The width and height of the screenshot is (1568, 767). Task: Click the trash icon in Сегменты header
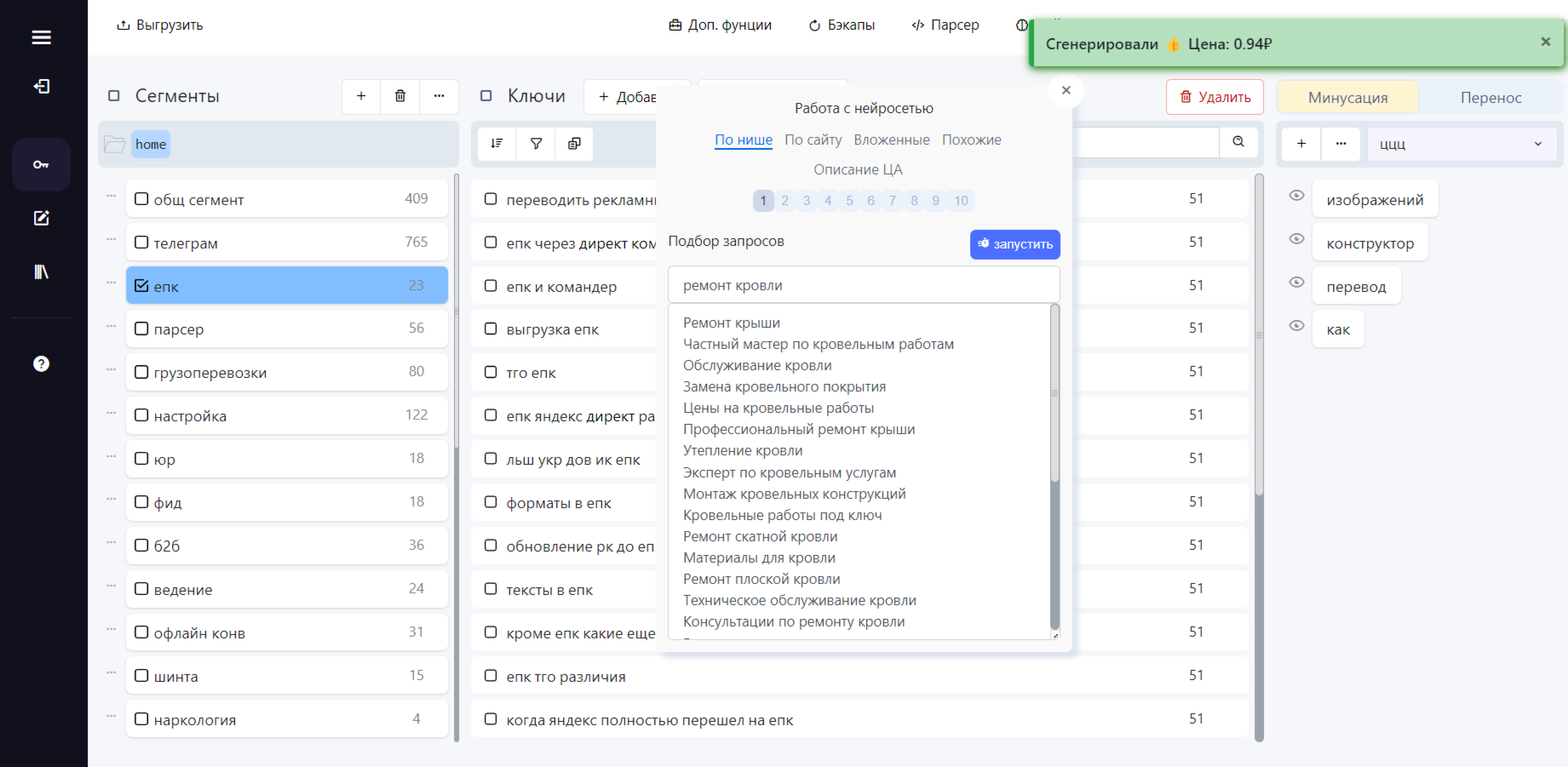[400, 96]
